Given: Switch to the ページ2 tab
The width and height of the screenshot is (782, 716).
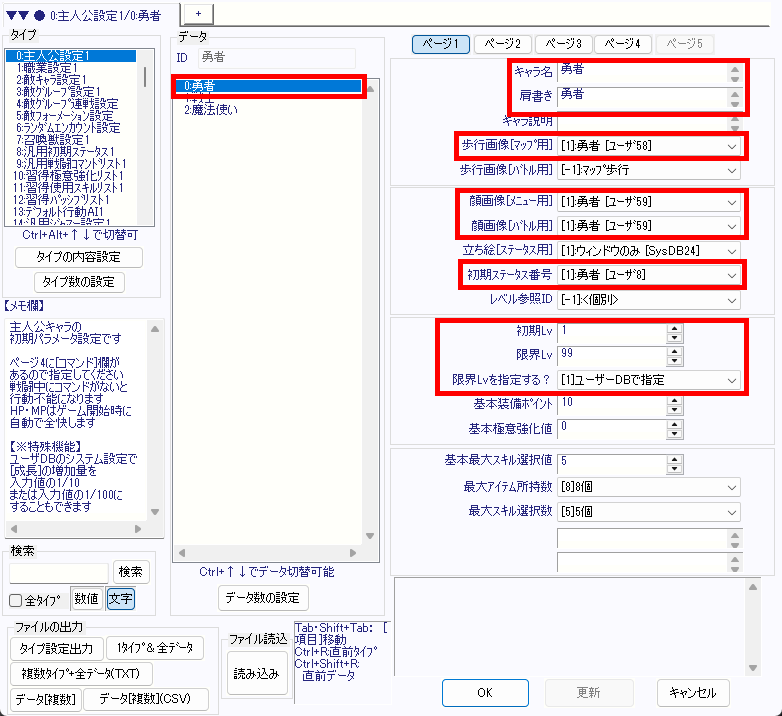Looking at the screenshot, I should tap(502, 44).
